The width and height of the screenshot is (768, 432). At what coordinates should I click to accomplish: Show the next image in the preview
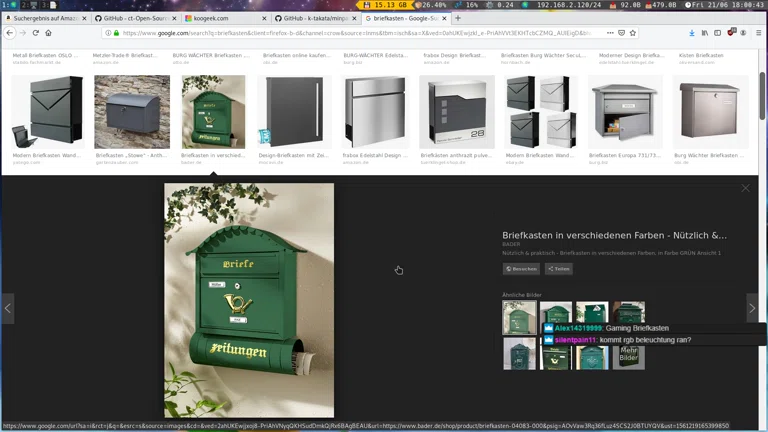pos(752,308)
